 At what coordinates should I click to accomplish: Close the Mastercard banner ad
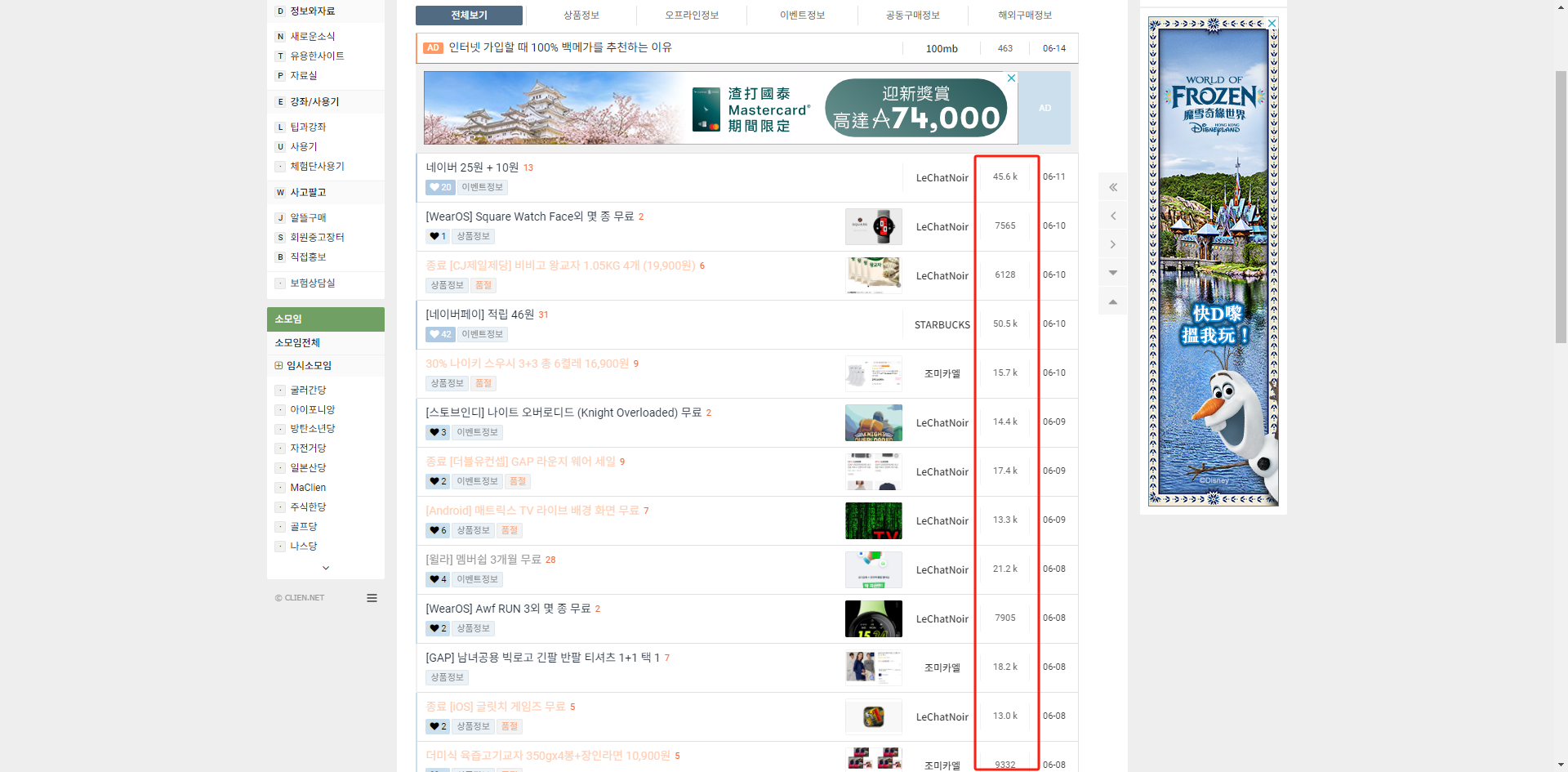(x=1011, y=78)
